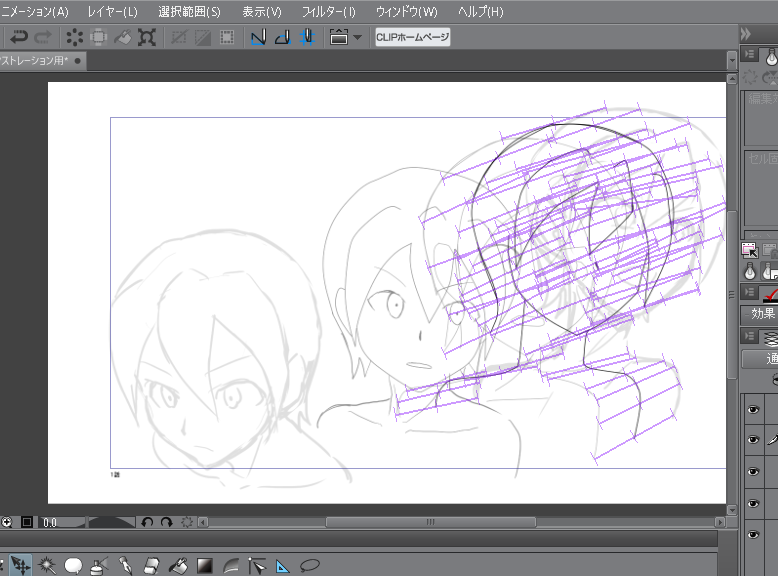
Task: Open the フィルター(I) menu
Action: (328, 12)
